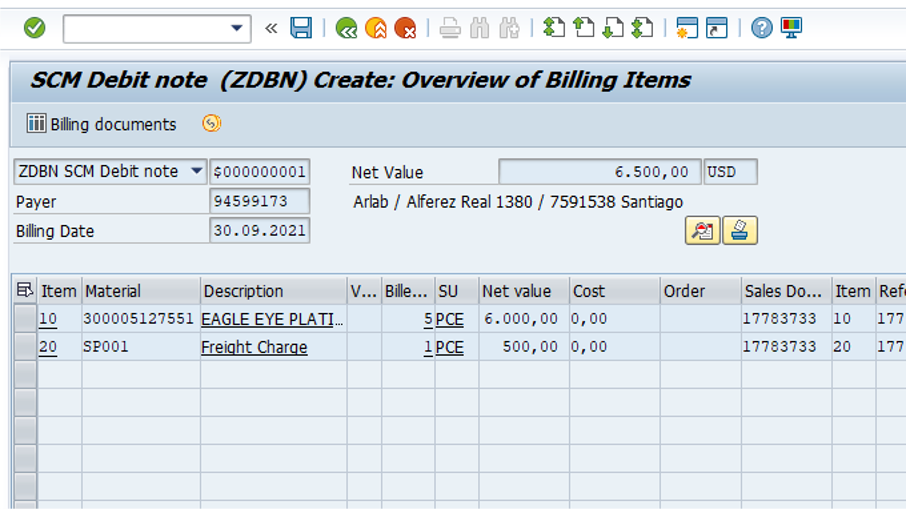Open EAGLE EYE PLATI... description link

point(272,319)
